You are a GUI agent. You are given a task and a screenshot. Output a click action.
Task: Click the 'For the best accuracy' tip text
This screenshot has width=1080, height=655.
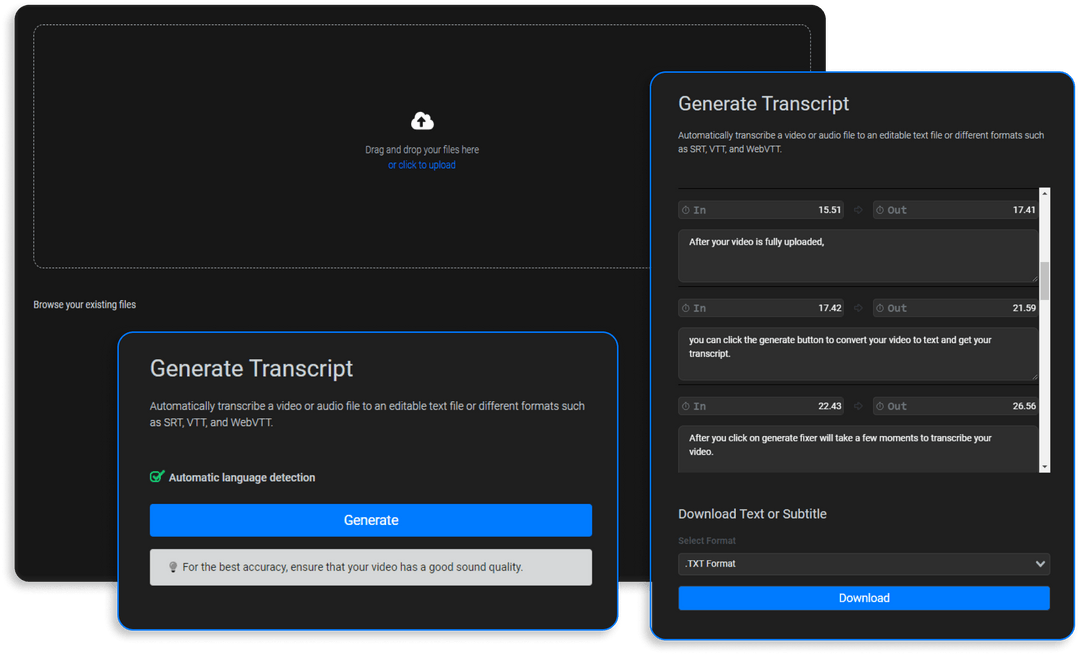click(353, 567)
